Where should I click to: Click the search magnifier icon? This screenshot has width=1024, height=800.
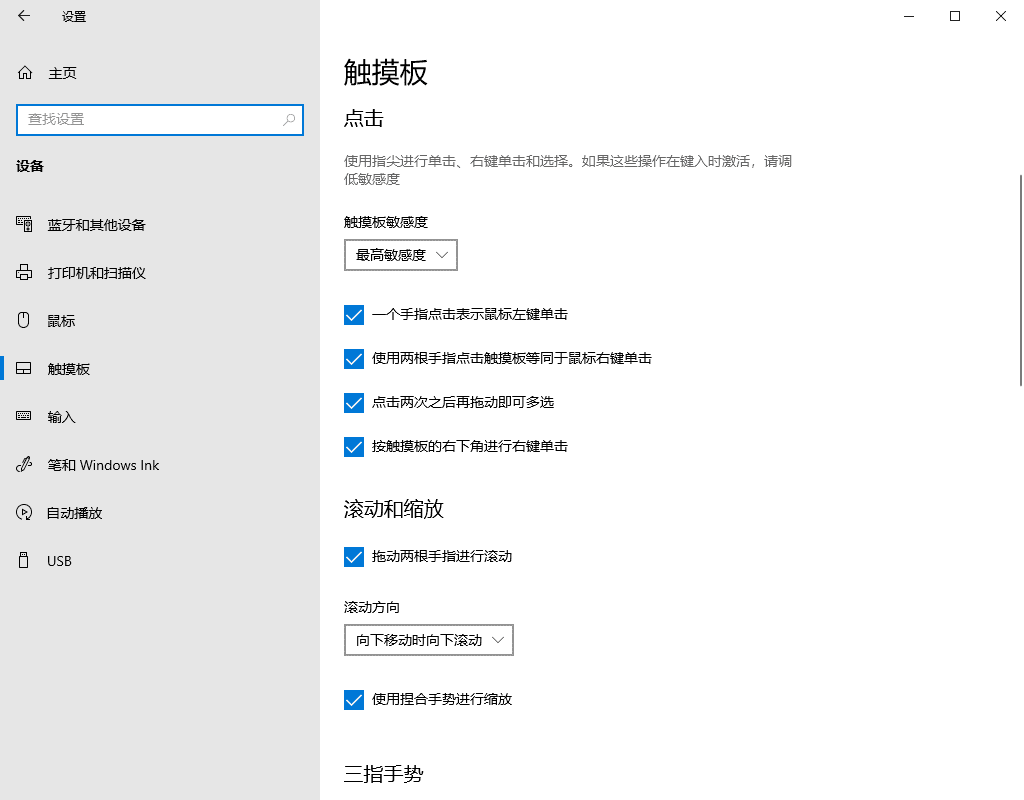[289, 120]
